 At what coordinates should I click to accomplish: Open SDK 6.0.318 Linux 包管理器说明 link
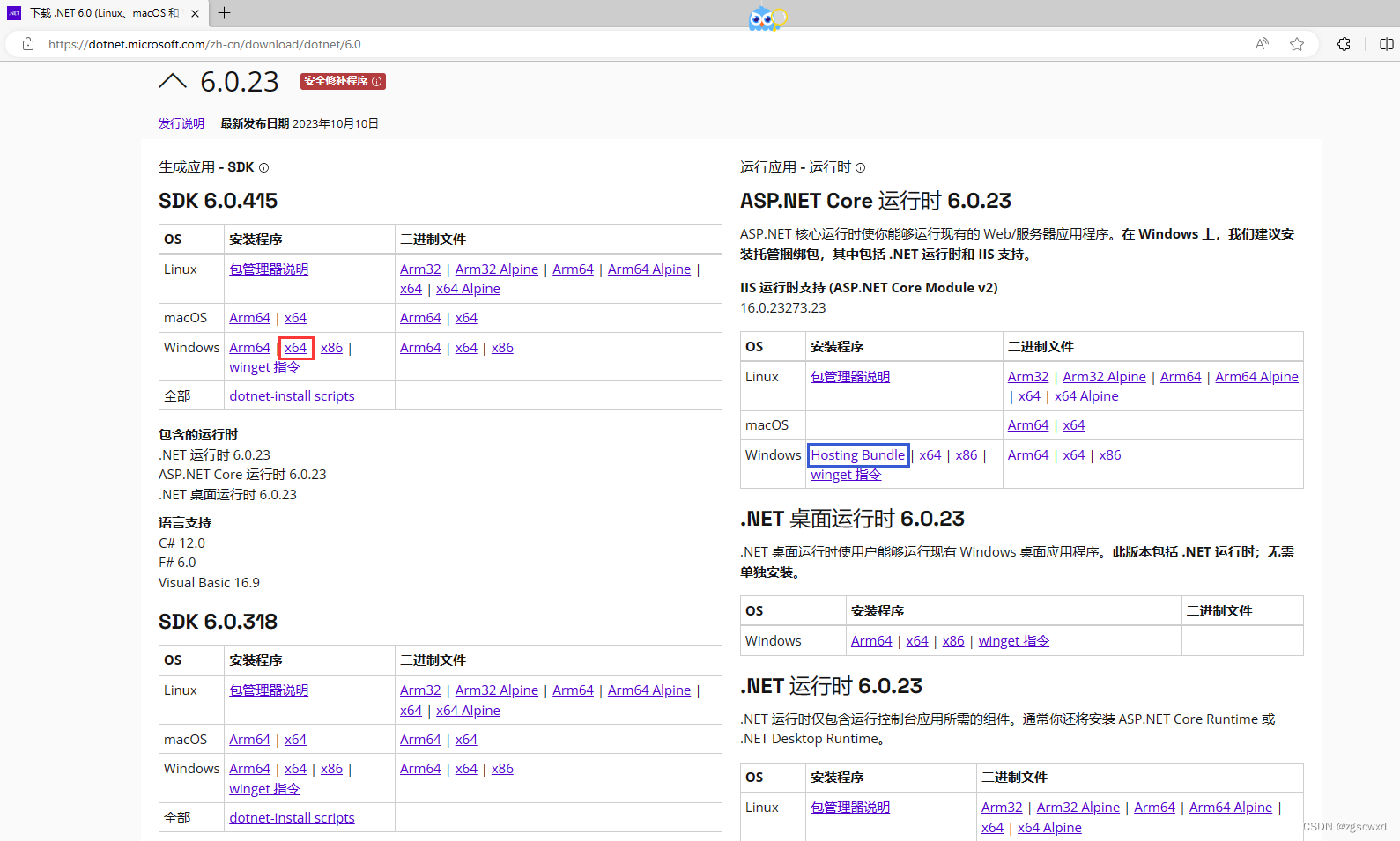[269, 690]
